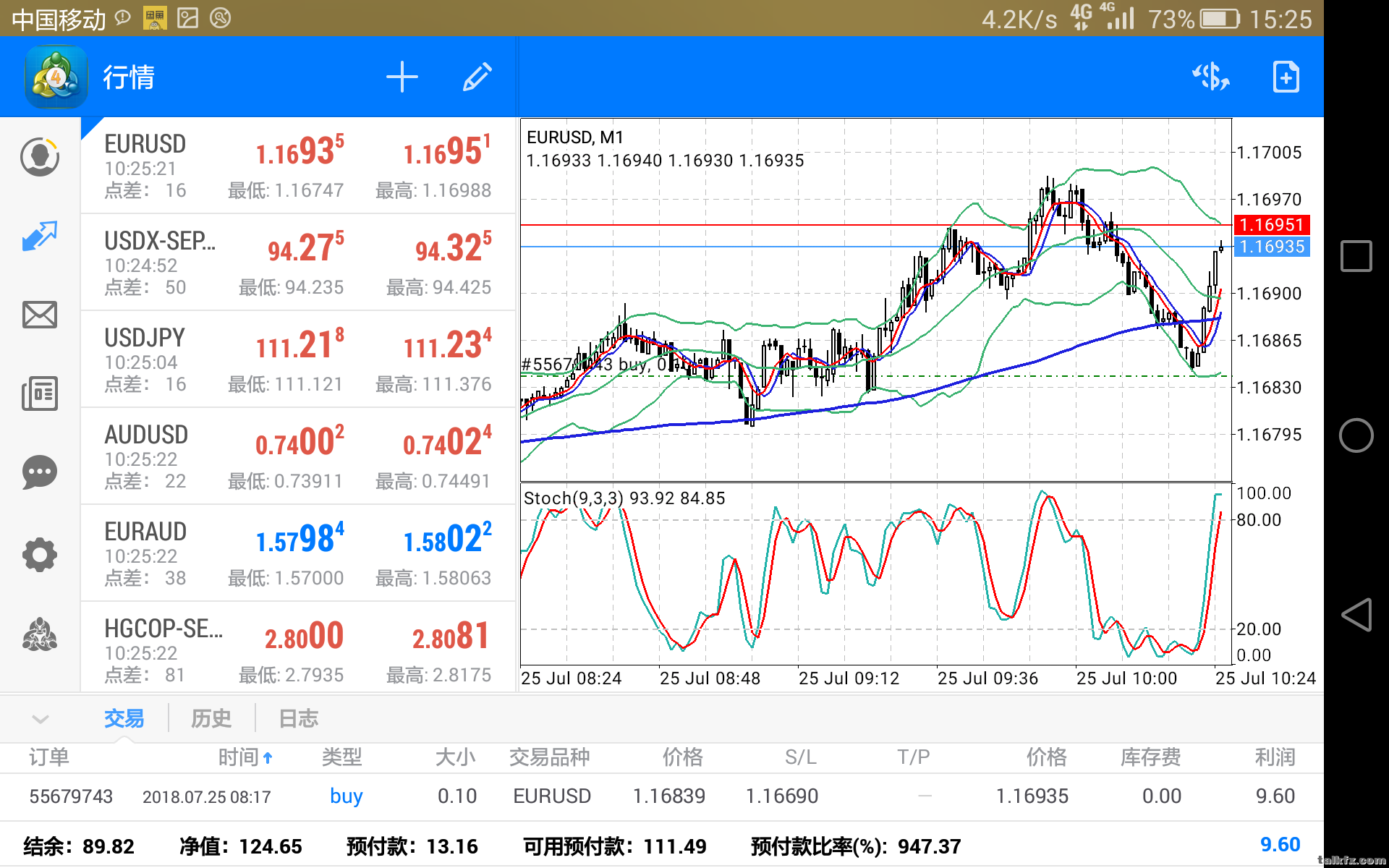Tap EURUSD ask price 1.16951
Image resolution: width=1389 pixels, height=868 pixels.
[x=447, y=150]
